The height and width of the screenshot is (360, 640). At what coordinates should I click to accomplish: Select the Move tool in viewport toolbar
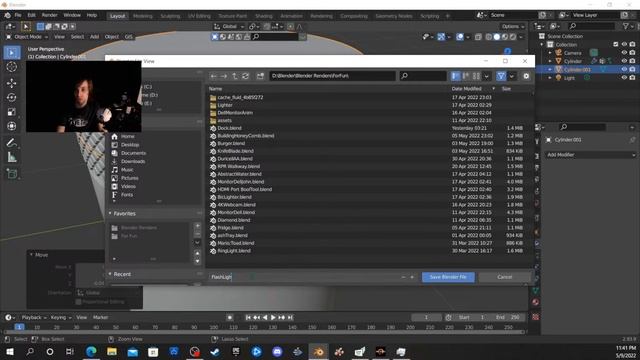tap(11, 83)
